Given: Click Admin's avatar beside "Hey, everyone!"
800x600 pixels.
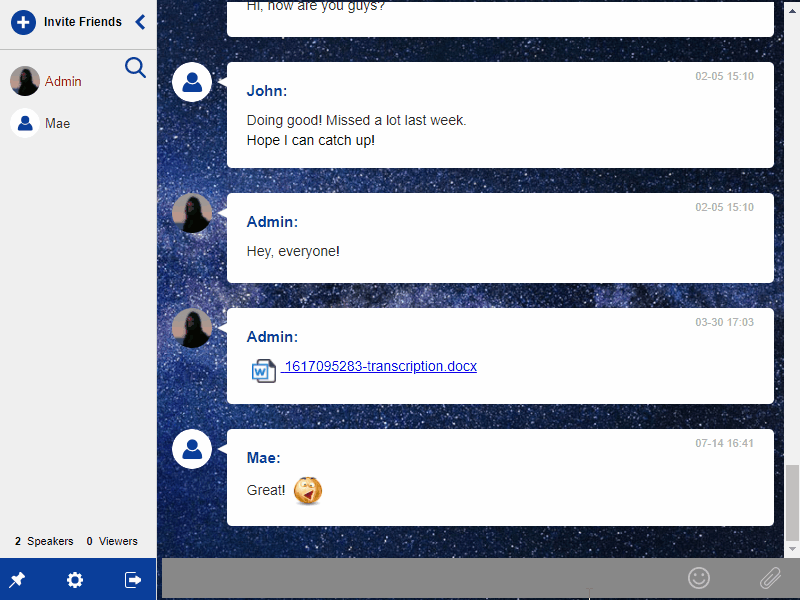Looking at the screenshot, I should click(192, 213).
